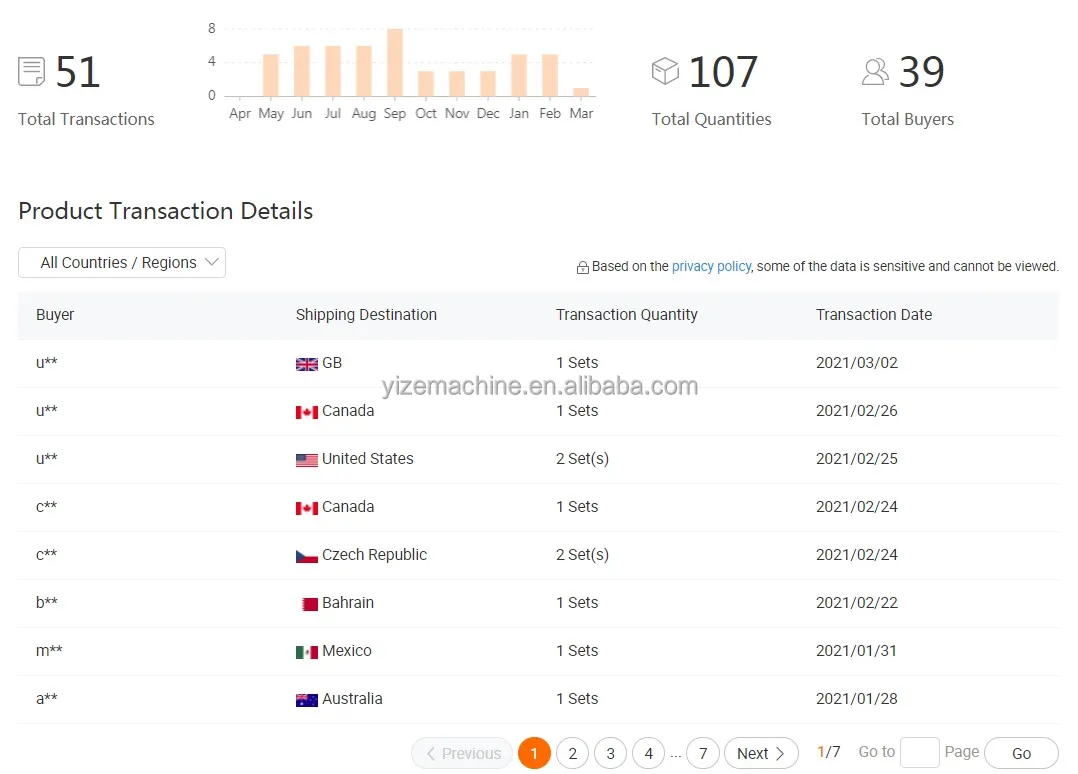Image resolution: width=1078 pixels, height=774 pixels.
Task: Click the 107 total quantities number
Action: [x=723, y=71]
